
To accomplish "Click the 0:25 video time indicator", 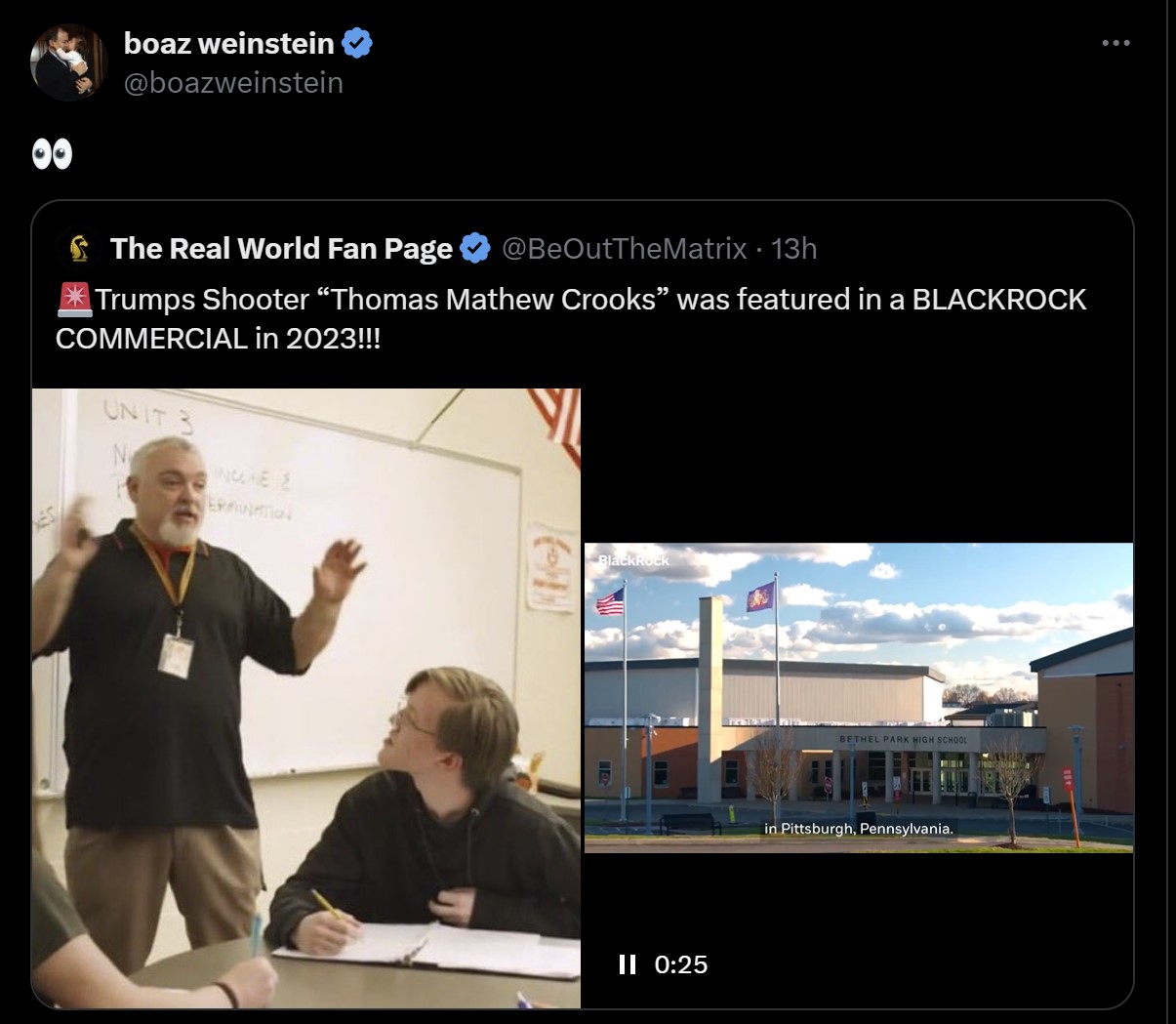I will click(681, 964).
